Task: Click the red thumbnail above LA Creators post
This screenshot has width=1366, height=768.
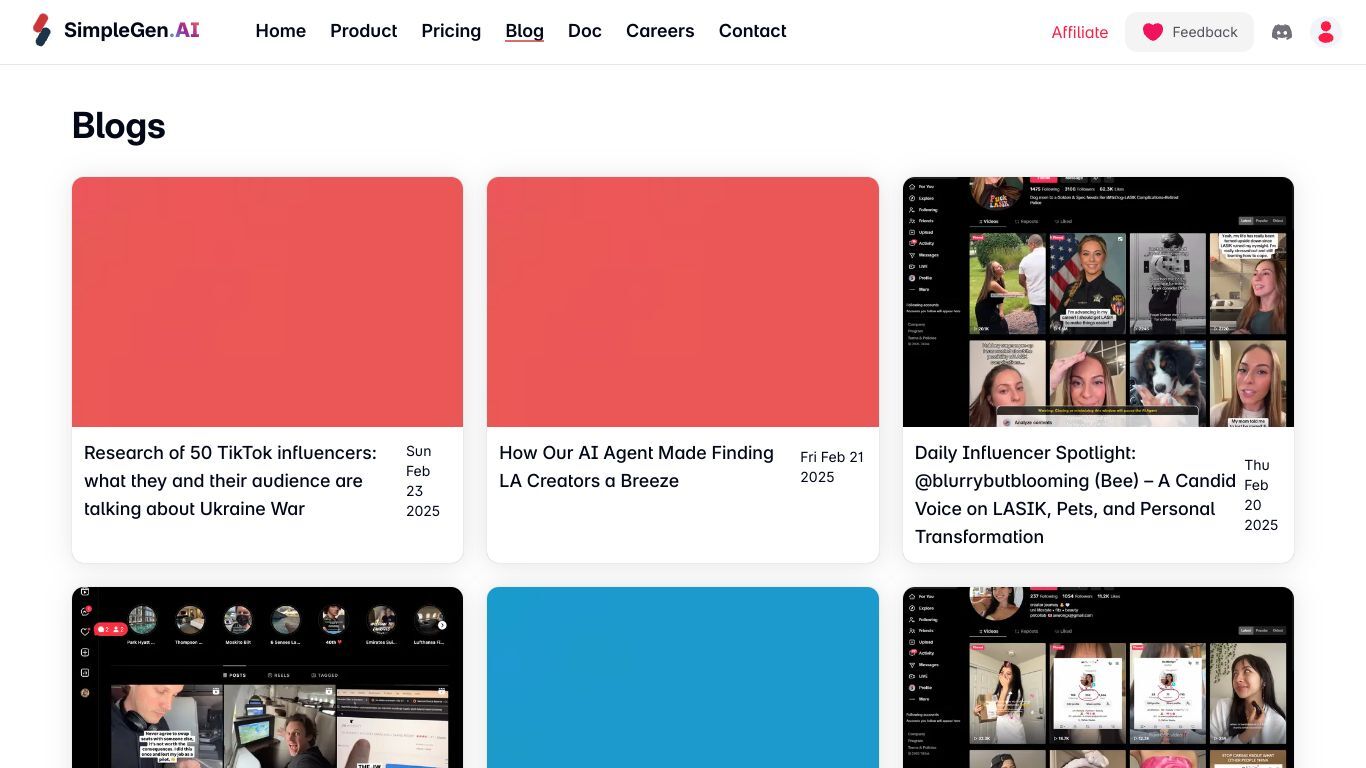Action: click(x=683, y=302)
